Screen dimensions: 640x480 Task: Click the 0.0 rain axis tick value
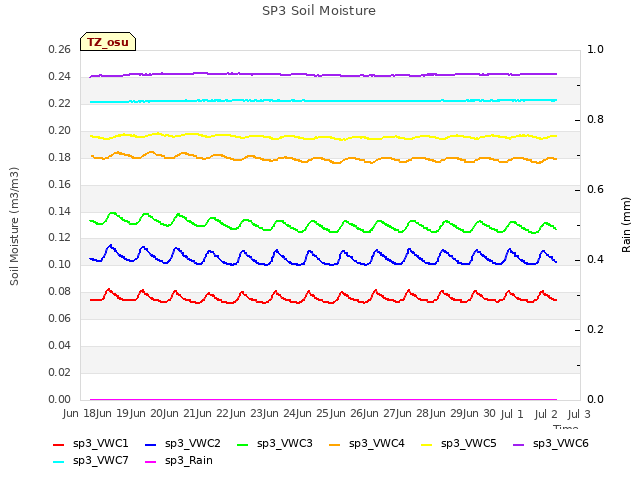pyautogui.click(x=595, y=399)
